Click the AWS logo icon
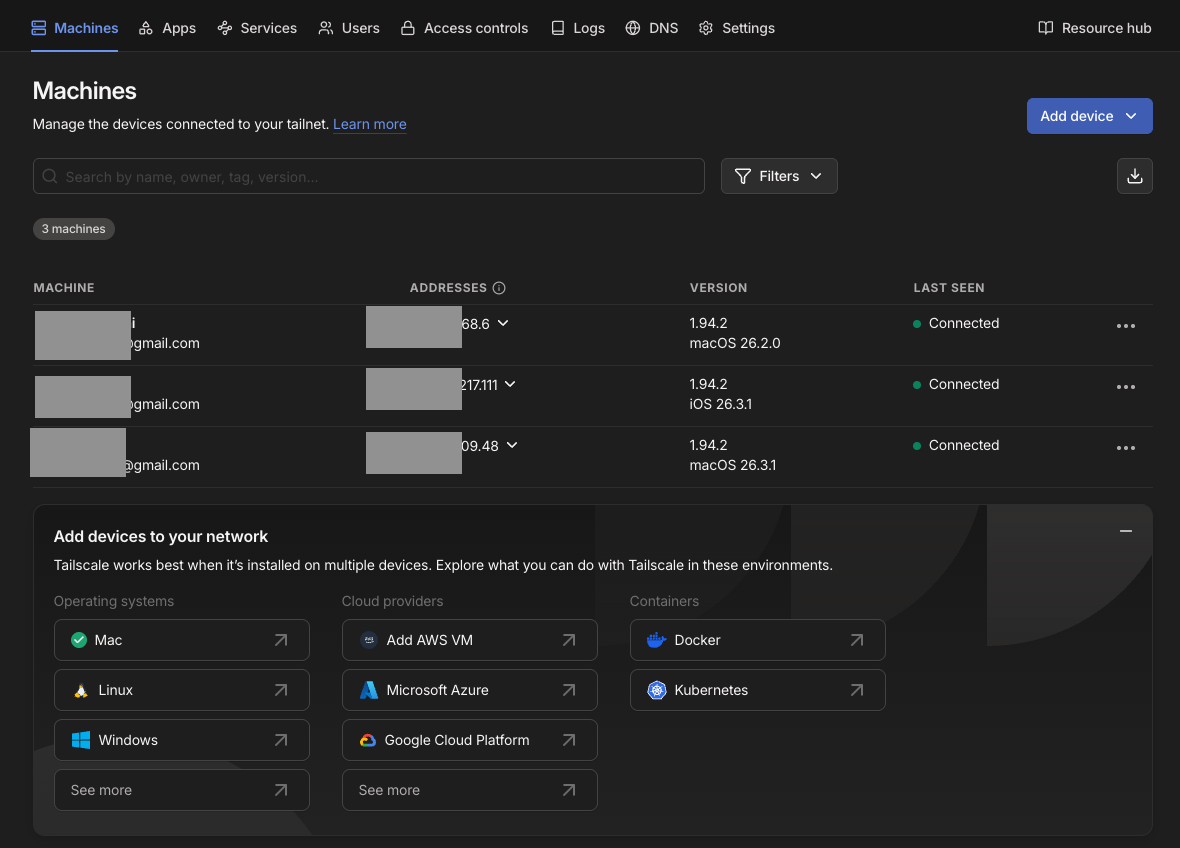Image resolution: width=1180 pixels, height=848 pixels. (x=369, y=640)
